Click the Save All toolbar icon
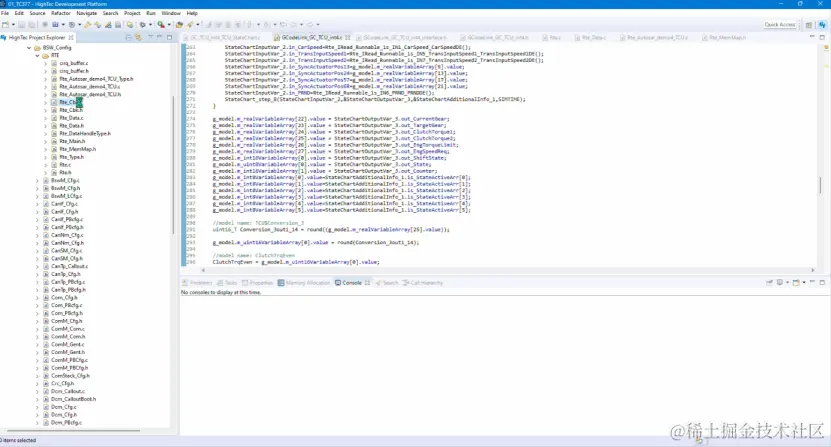 pyautogui.click(x=32, y=24)
